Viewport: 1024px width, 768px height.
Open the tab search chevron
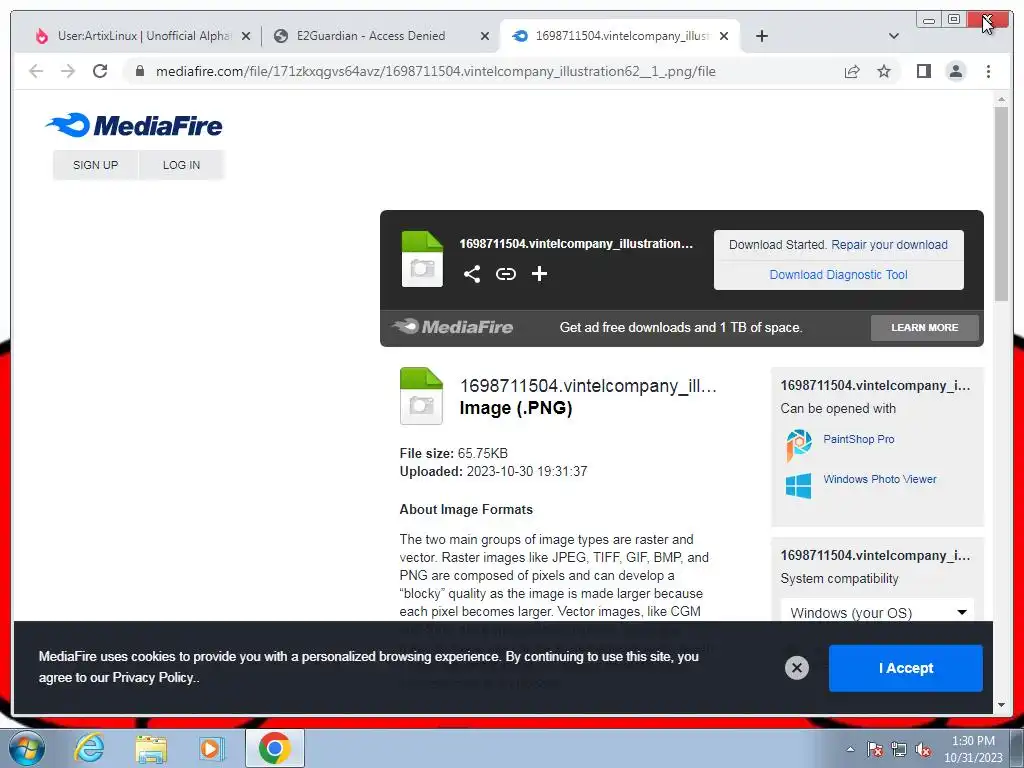[893, 36]
